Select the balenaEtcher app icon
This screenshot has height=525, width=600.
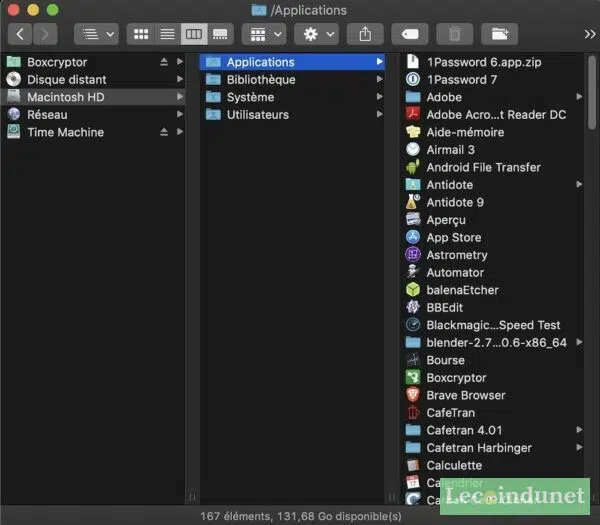coord(413,290)
